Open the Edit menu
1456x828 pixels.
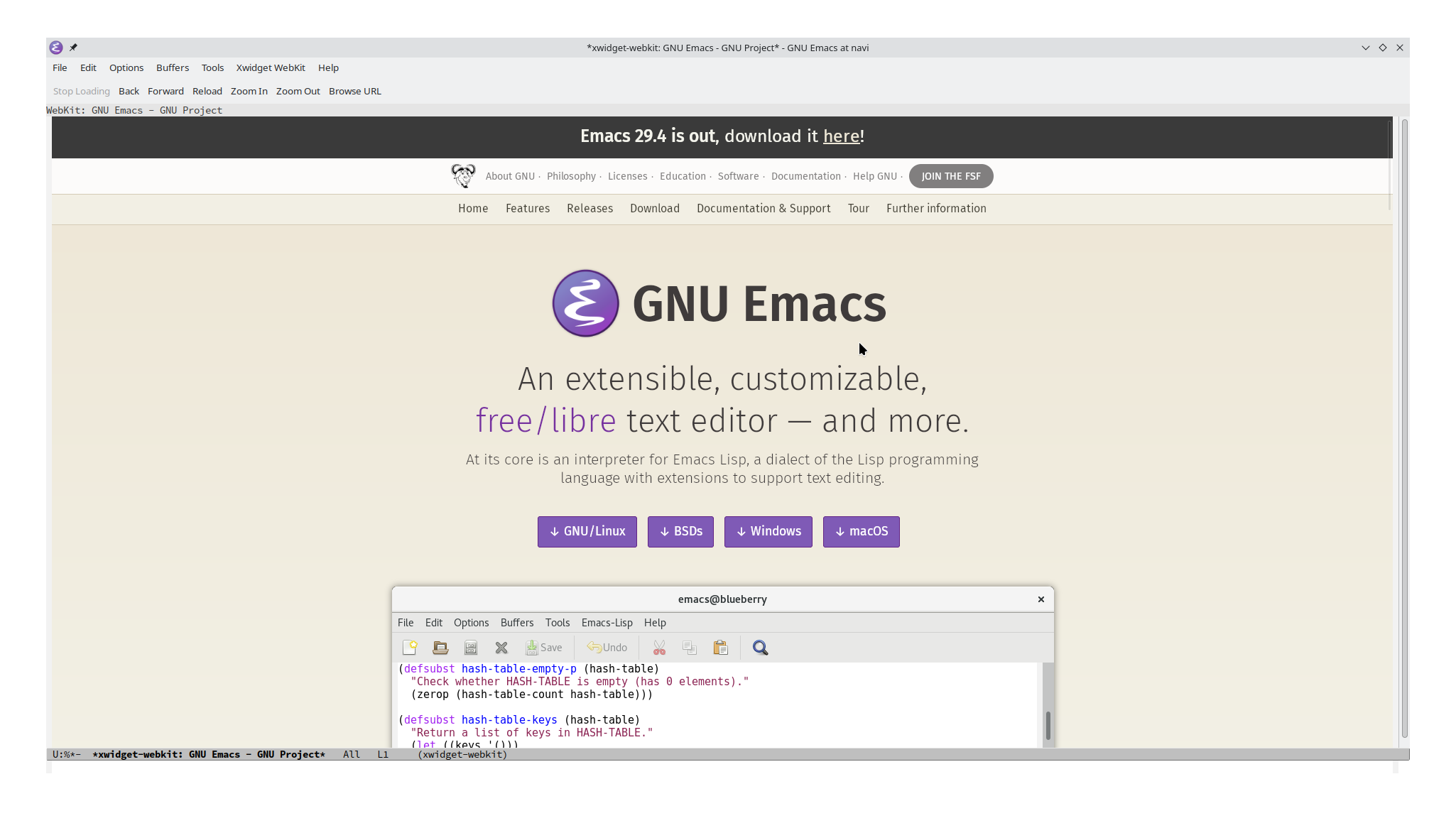[88, 67]
